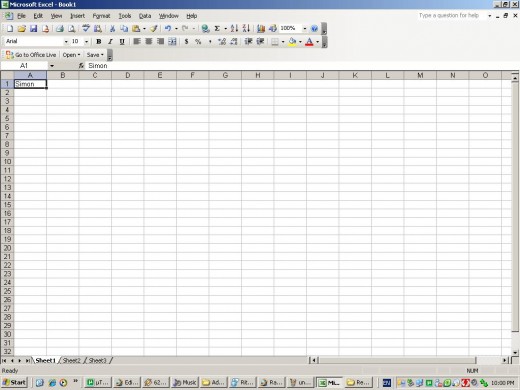Viewport: 520px width, 390px height.
Task: Select column header C
Action: [95, 75]
